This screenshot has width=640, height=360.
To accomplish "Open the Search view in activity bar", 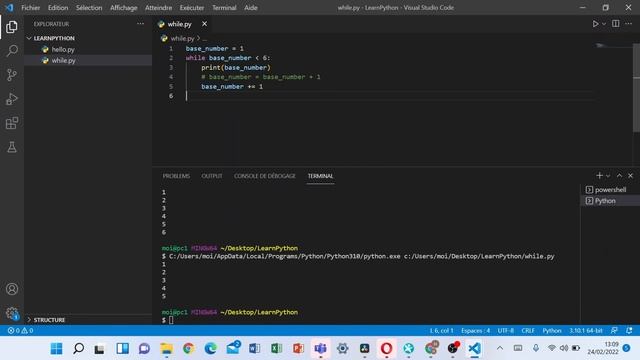I will (x=12, y=51).
